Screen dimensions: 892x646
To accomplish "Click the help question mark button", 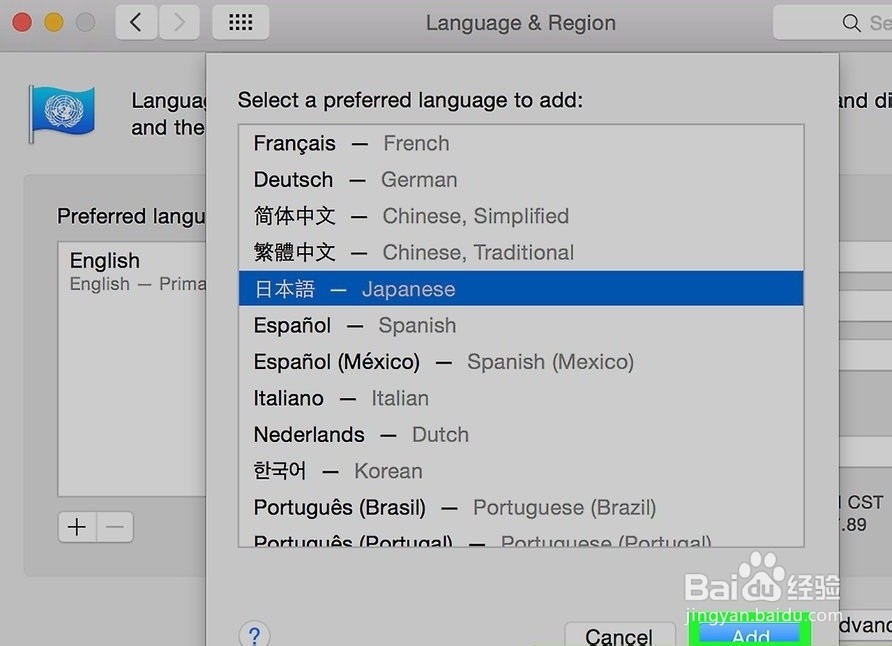I will pyautogui.click(x=254, y=635).
